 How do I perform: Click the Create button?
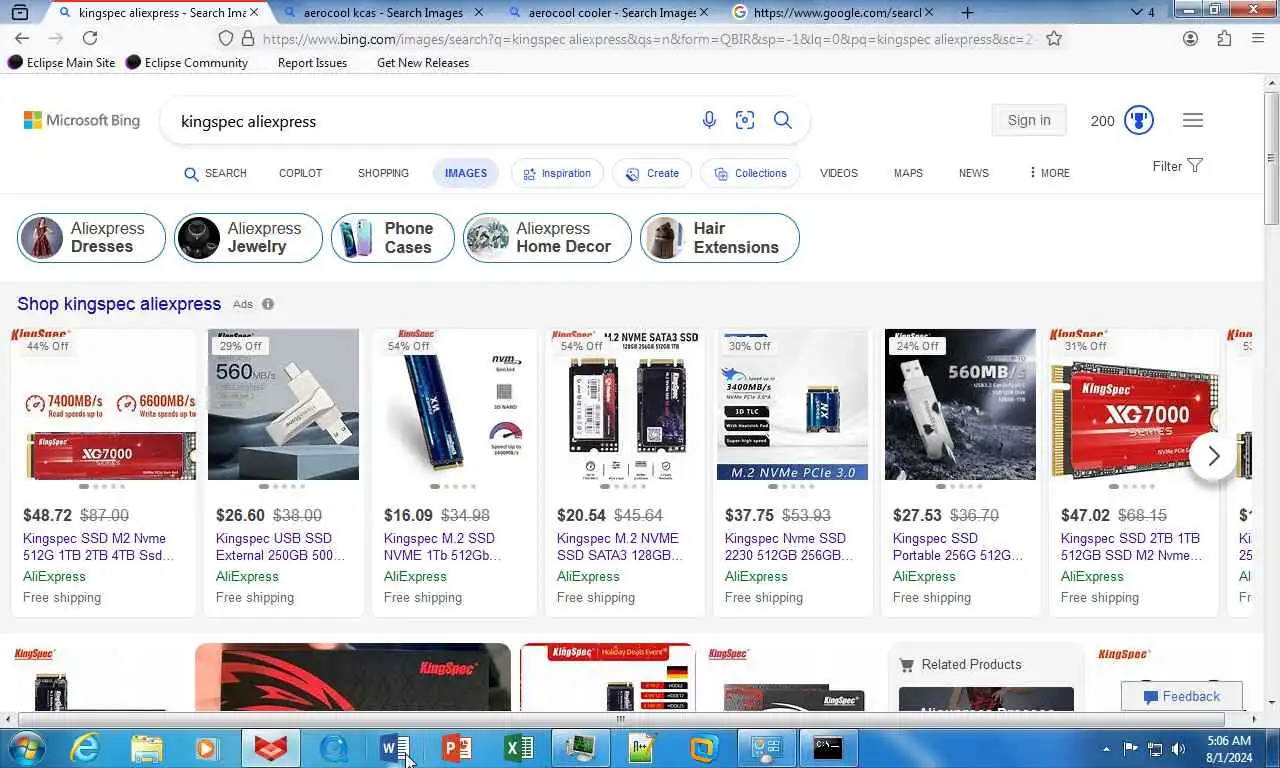click(x=652, y=173)
